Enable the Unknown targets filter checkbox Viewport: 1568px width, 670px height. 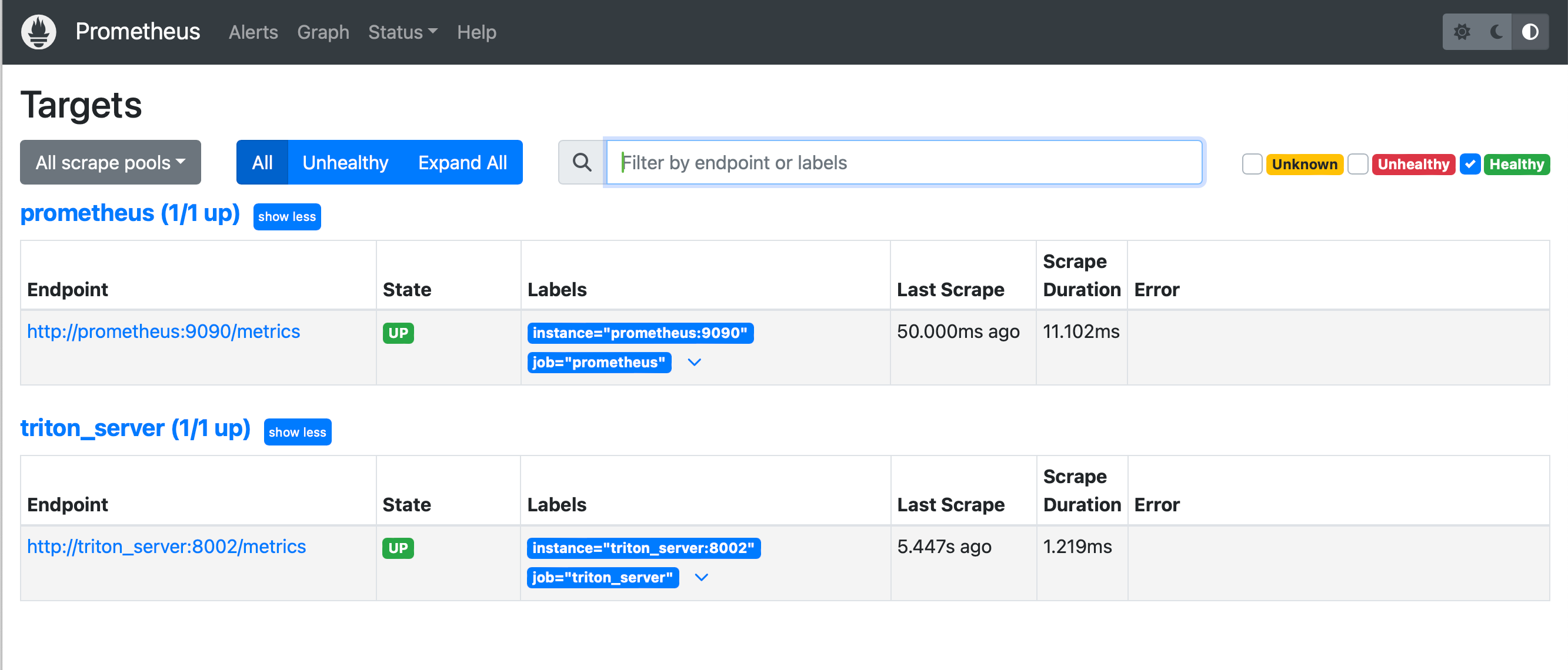1252,163
